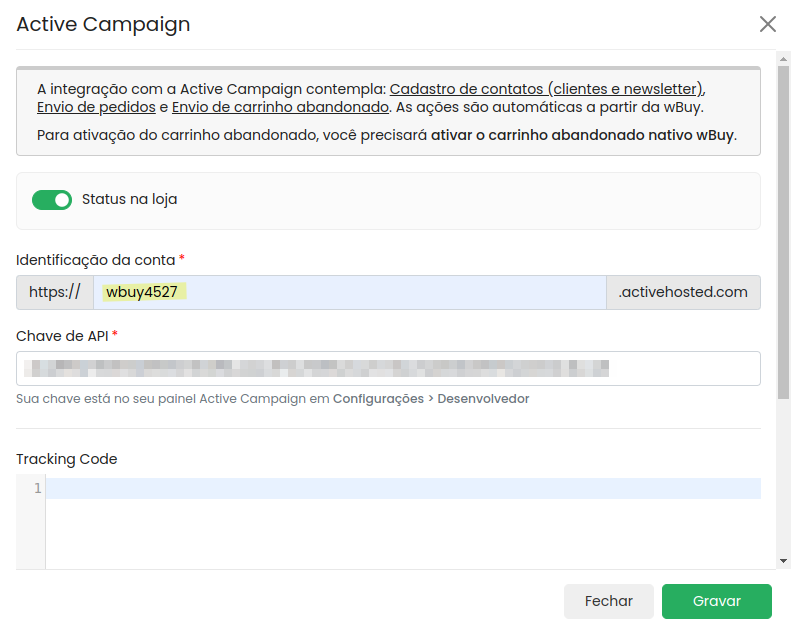This screenshot has width=796, height=642.
Task: Click the vertical scrollbar thumb
Action: (x=783, y=230)
